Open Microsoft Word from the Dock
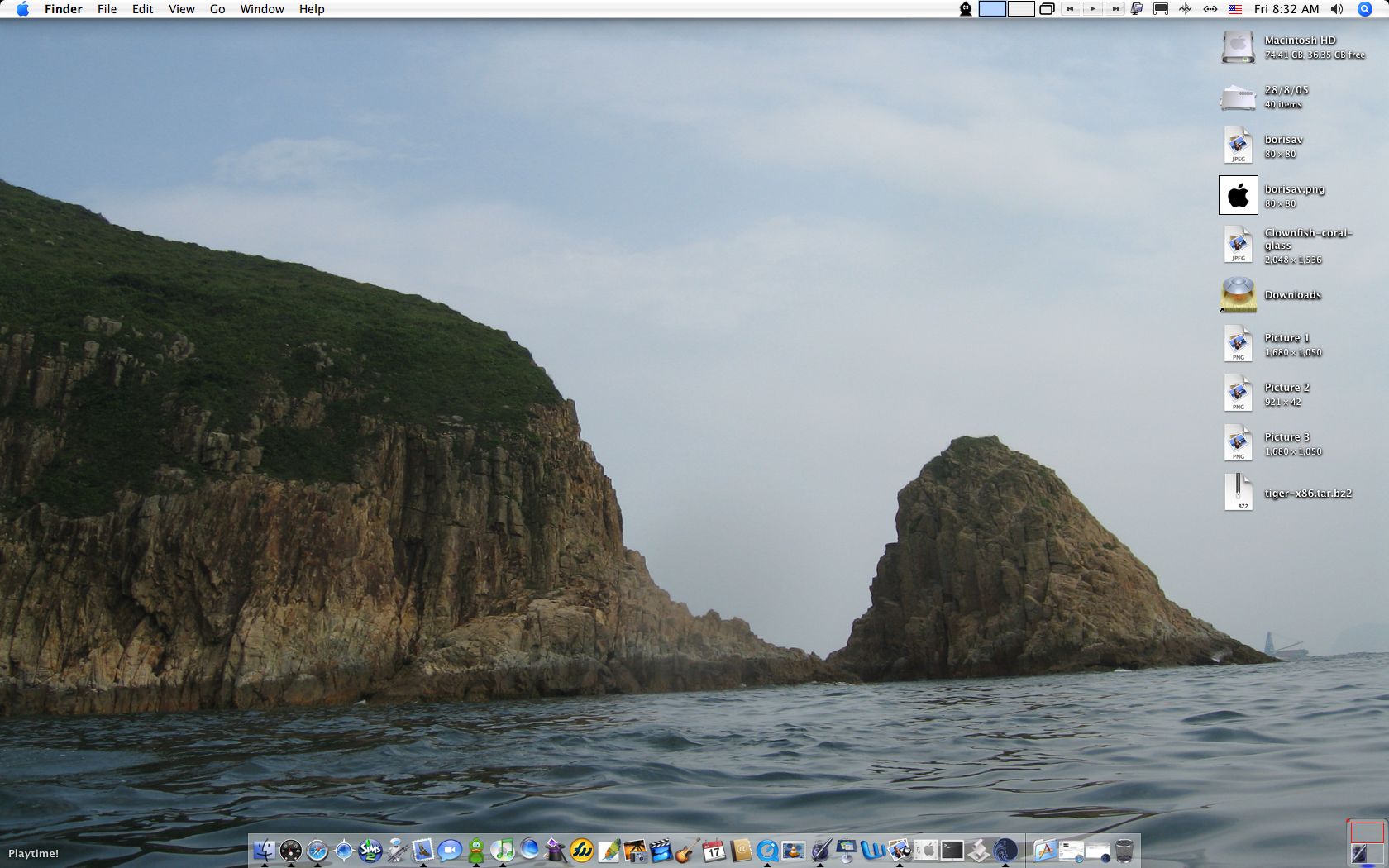The height and width of the screenshot is (868, 1389). (x=872, y=850)
